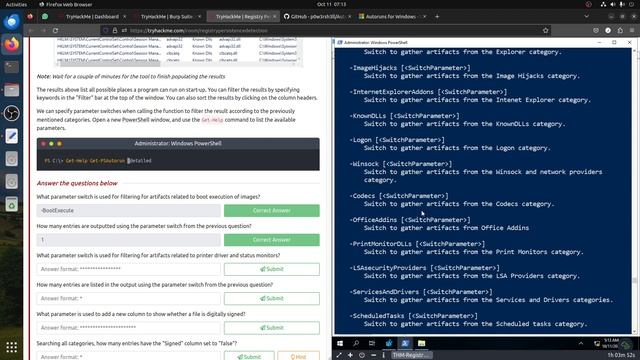Open a new Firefox tab
Screen dimensions: 640x360
(x=437, y=16)
